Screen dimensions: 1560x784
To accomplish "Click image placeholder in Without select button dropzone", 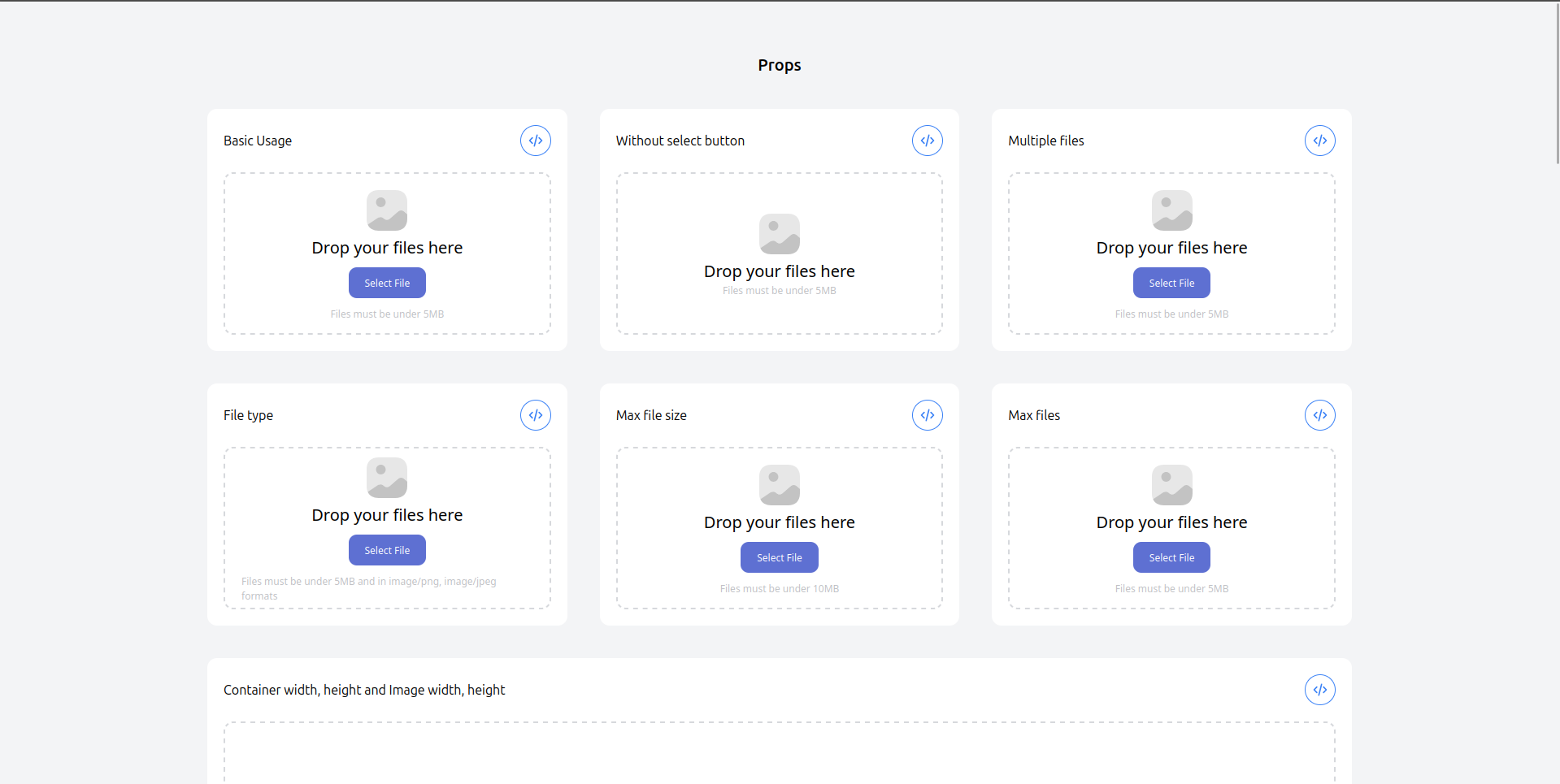I will pyautogui.click(x=779, y=234).
